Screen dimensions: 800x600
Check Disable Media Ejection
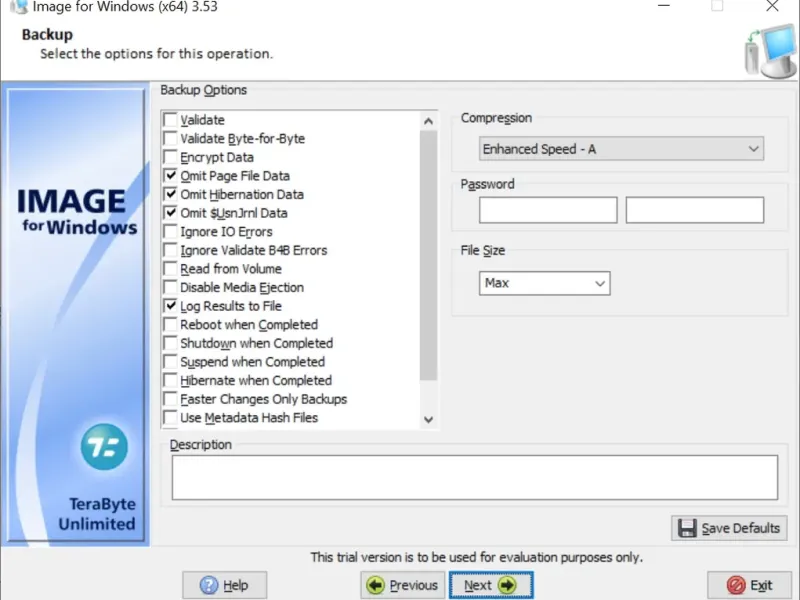pos(170,287)
